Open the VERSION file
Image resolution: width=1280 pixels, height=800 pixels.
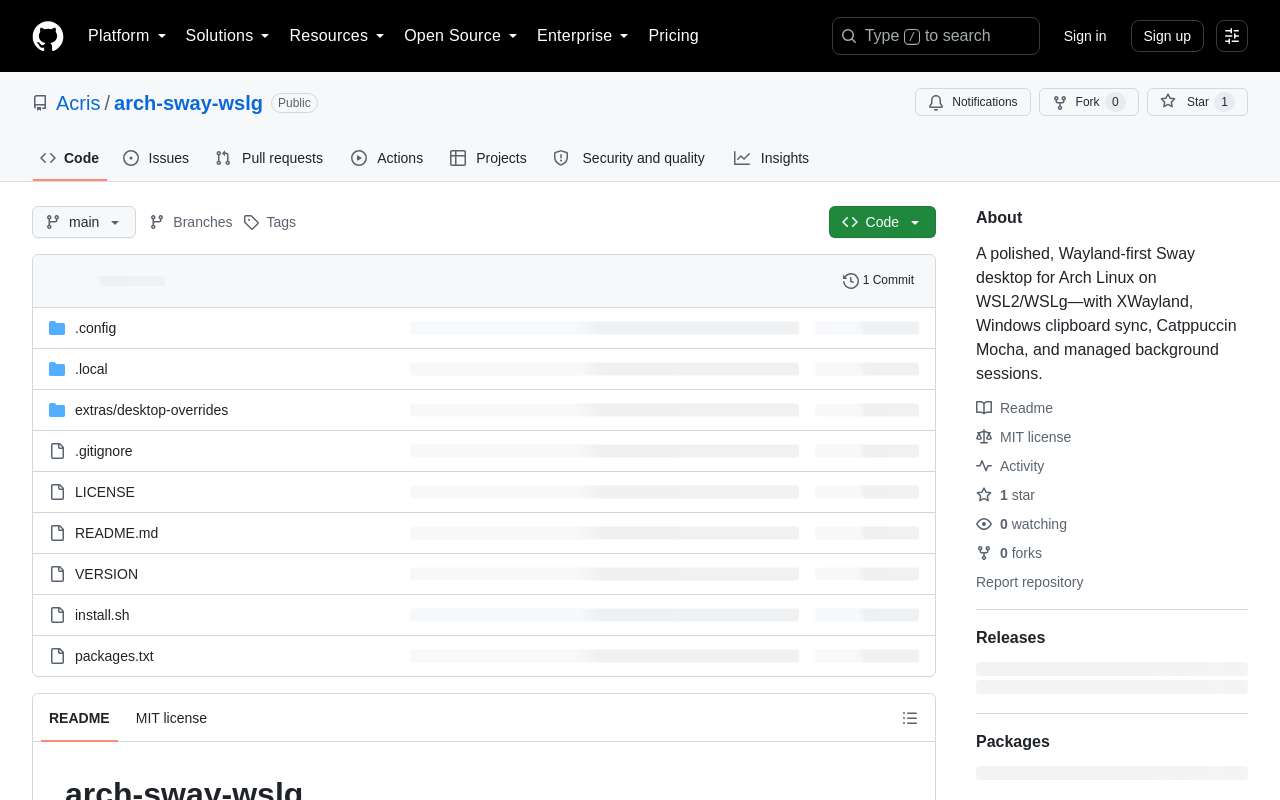tap(106, 574)
